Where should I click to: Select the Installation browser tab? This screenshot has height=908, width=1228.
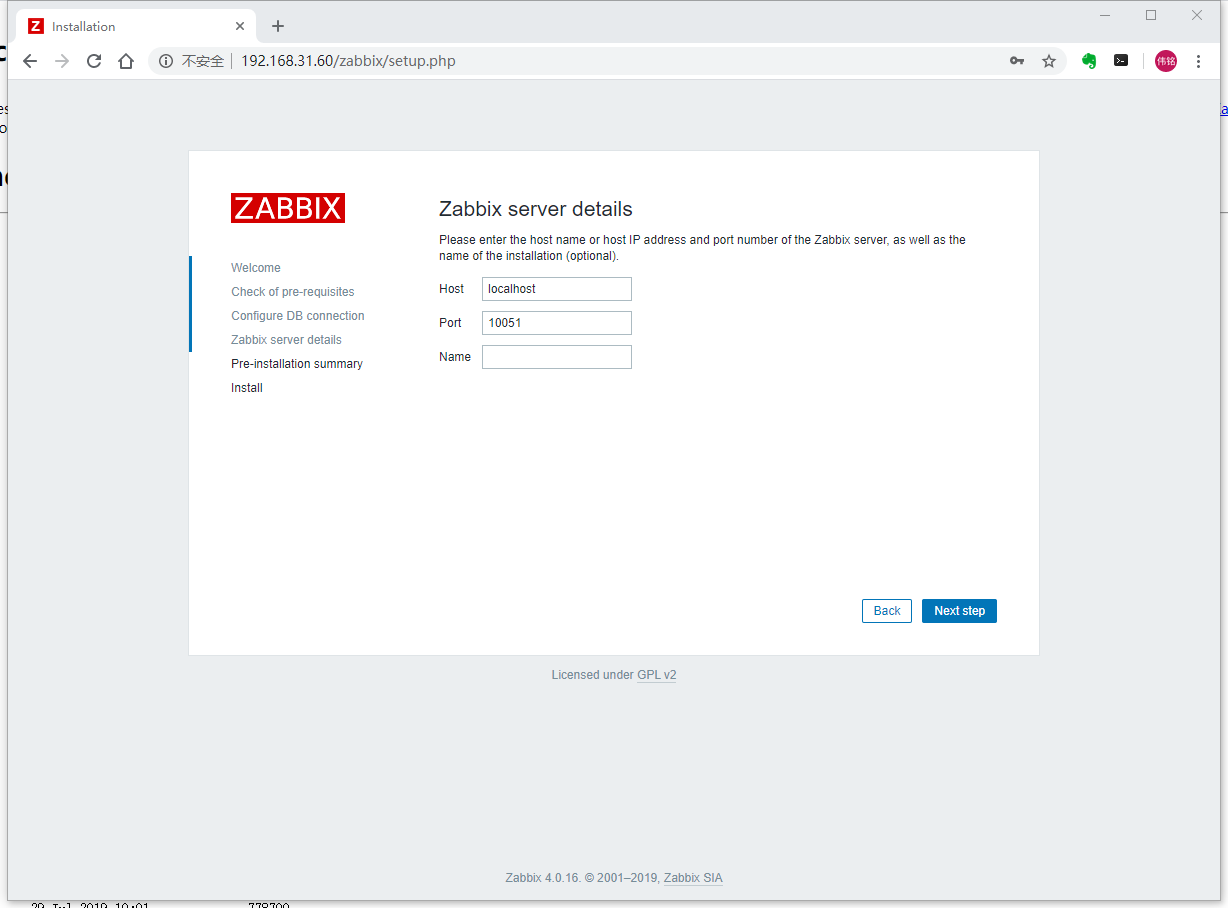(136, 26)
